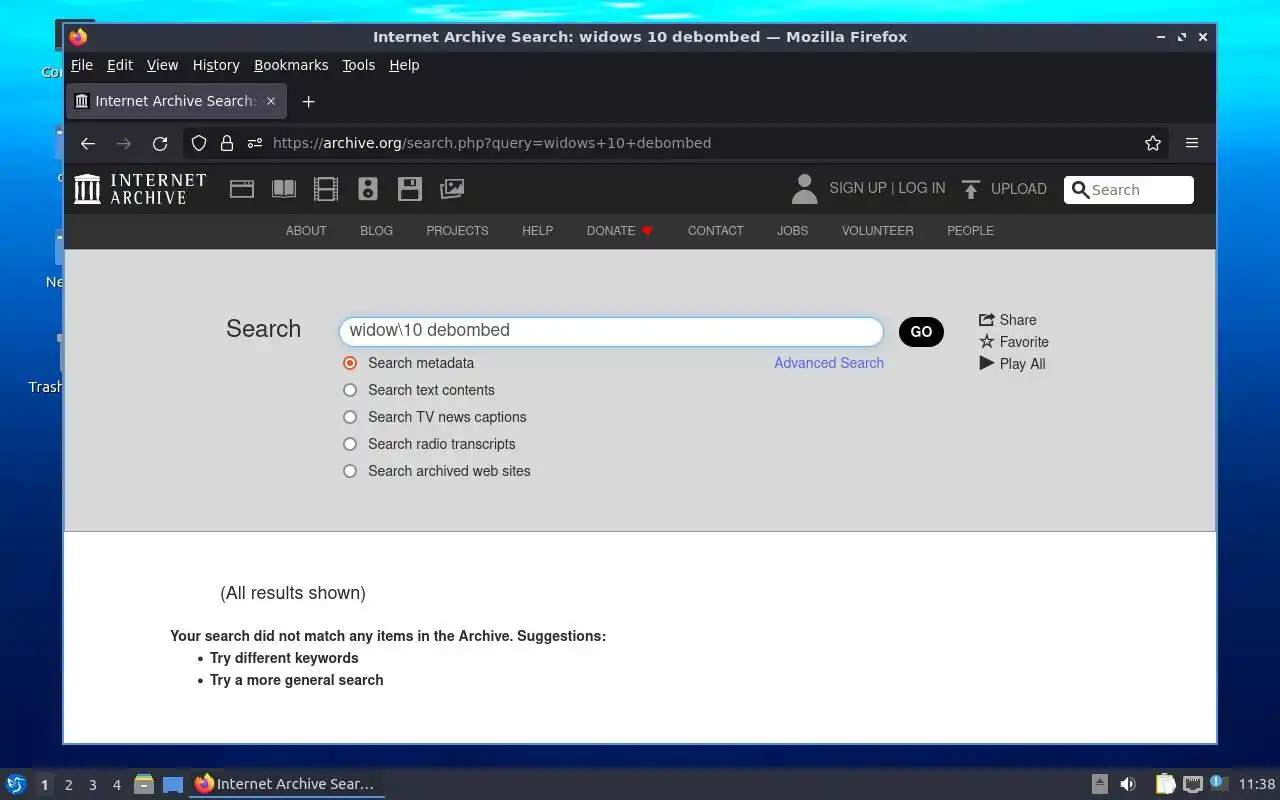Click the Firefox back arrow
1280x800 pixels.
click(88, 143)
